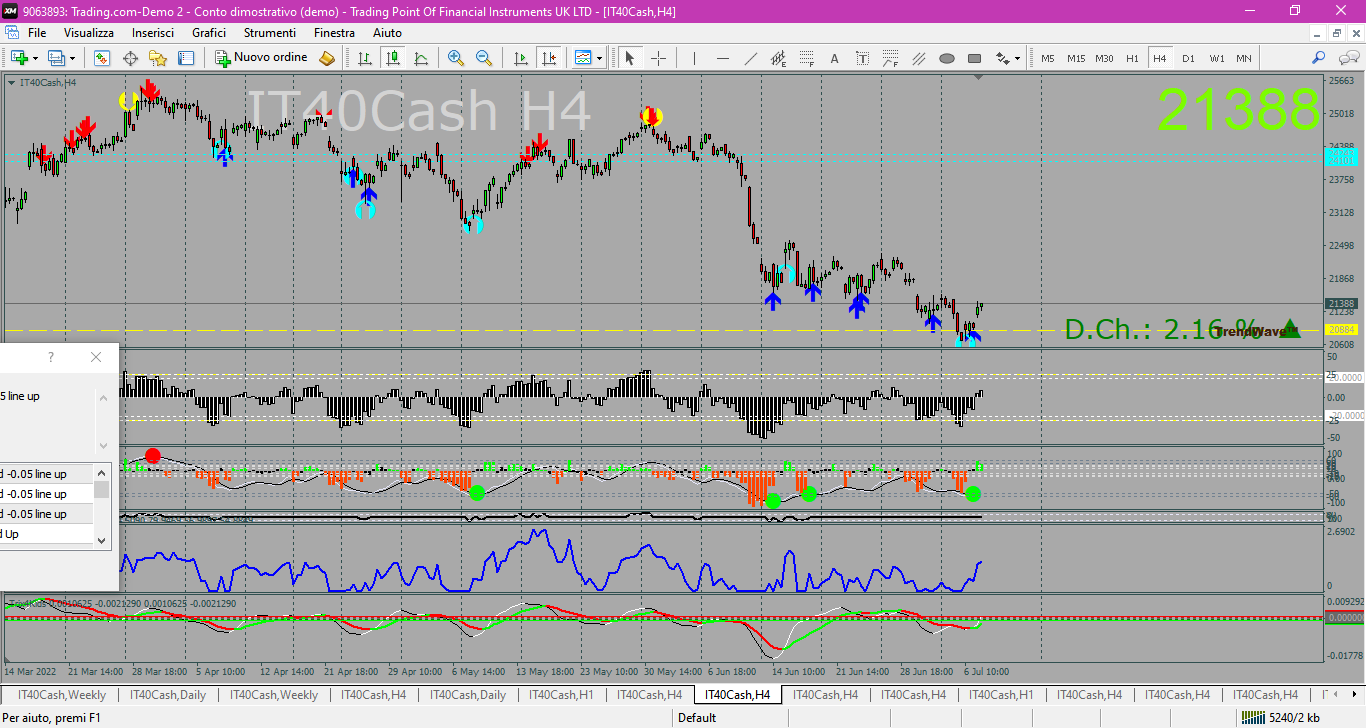
Task: Switch timeframe to M15
Action: pos(1076,58)
